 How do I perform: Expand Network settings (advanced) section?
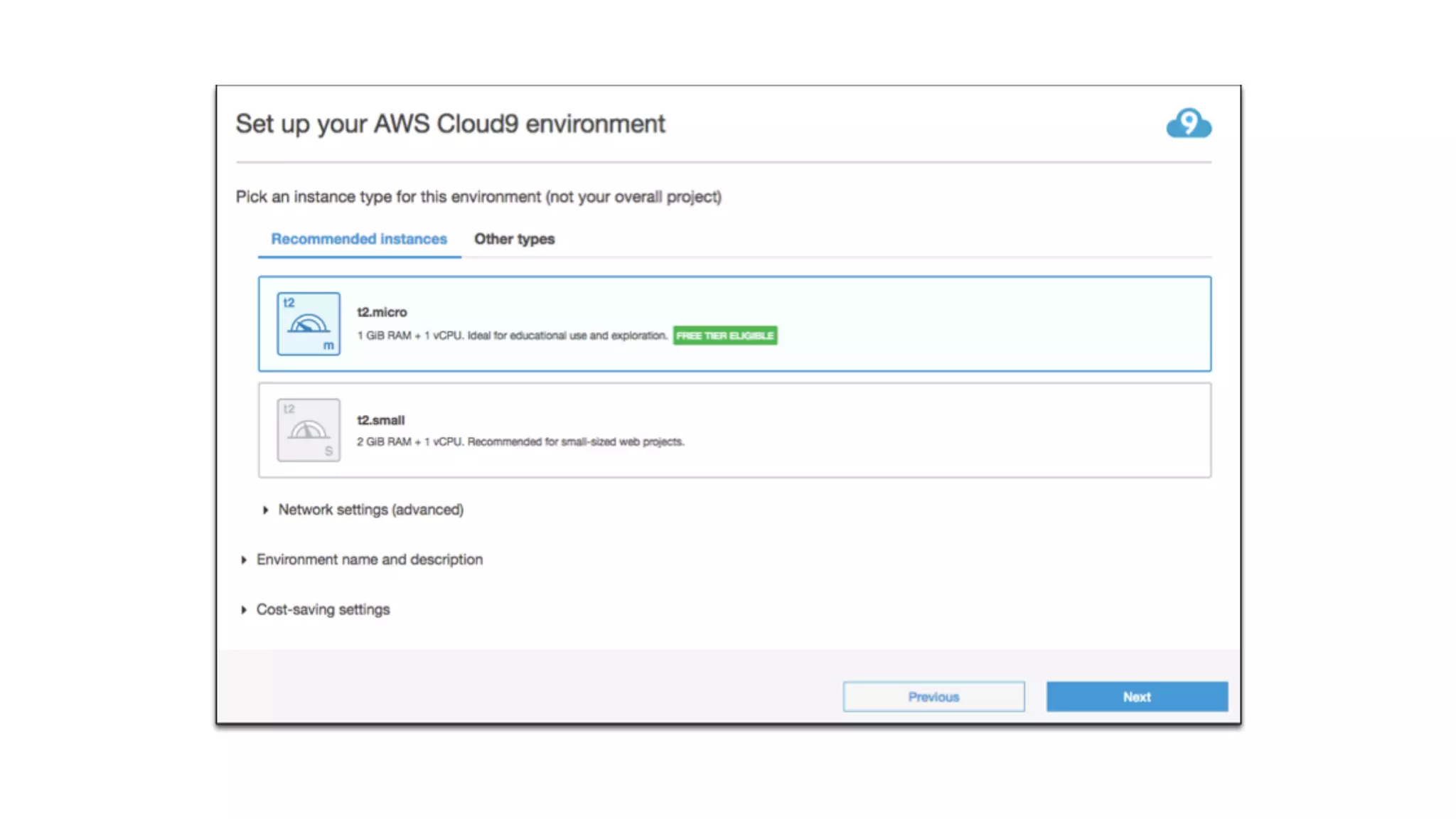pos(370,510)
